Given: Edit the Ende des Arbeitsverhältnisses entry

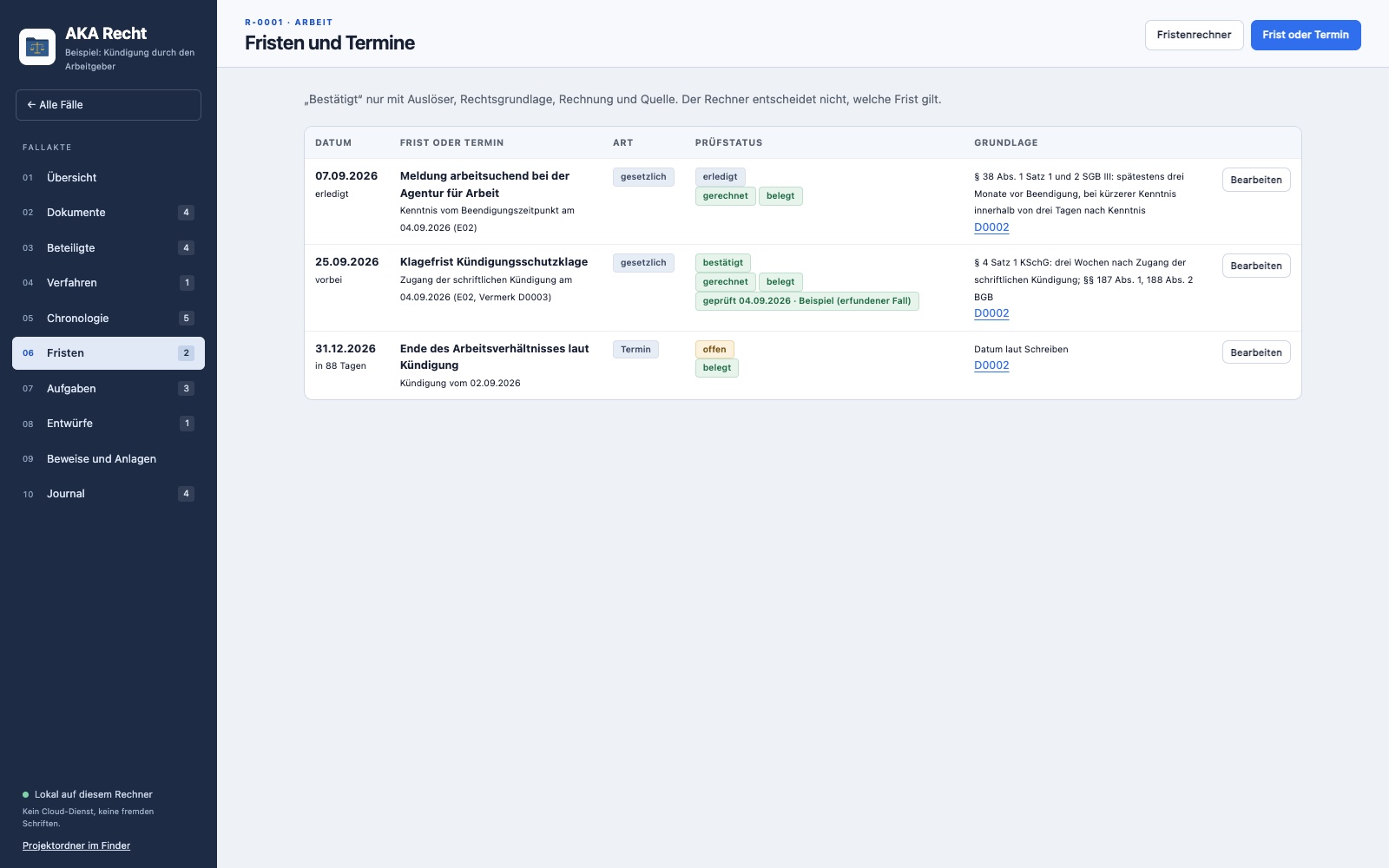Looking at the screenshot, I should [1256, 352].
